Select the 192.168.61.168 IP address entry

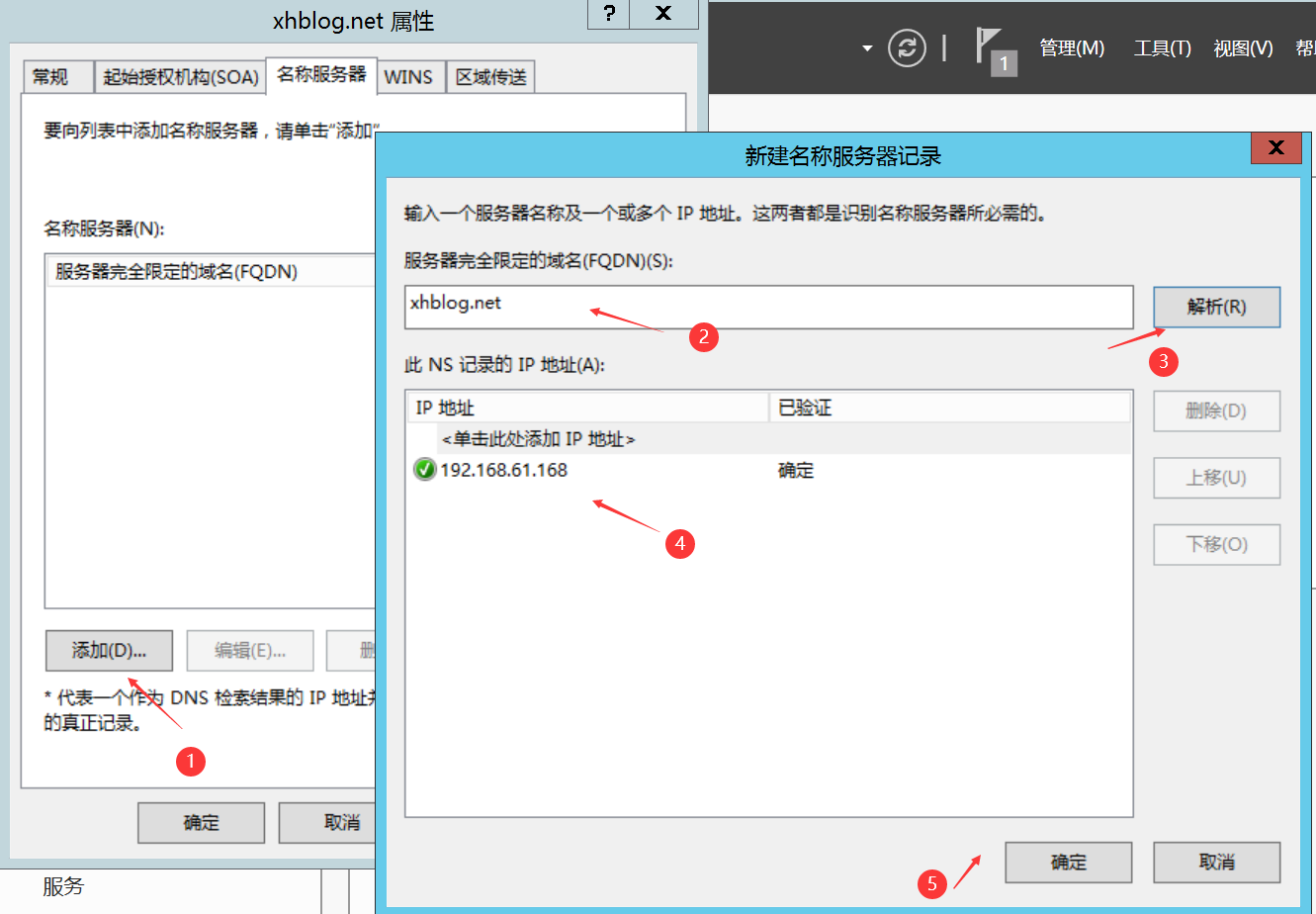pos(503,470)
